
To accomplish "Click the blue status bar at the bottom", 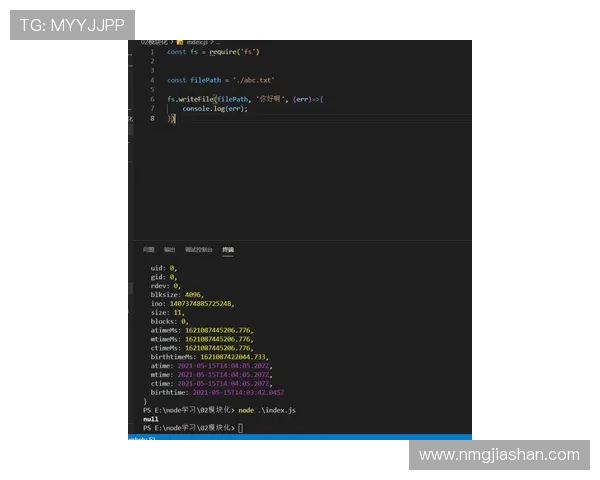I will [300, 437].
